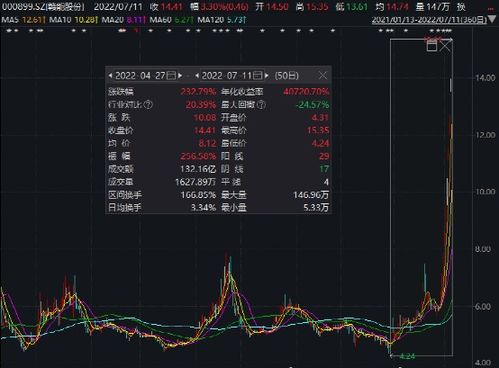Click the end date field 2022-07-11
This screenshot has height=368, width=499.
[227, 76]
